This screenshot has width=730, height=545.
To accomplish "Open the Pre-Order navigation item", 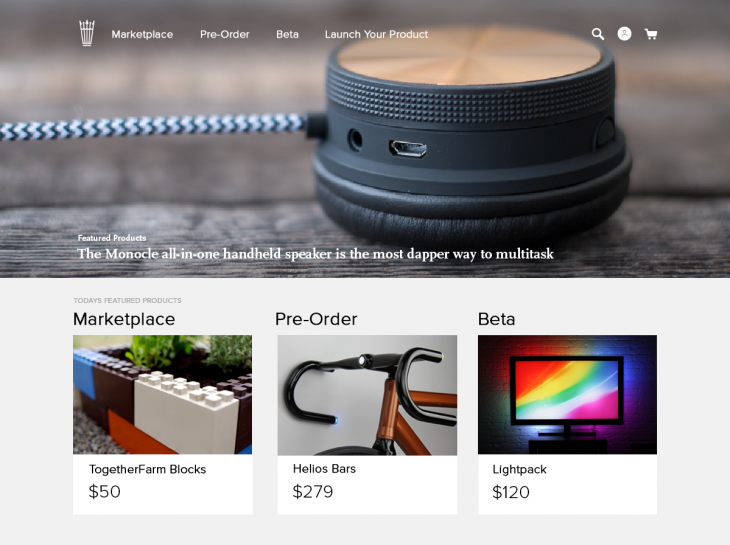I will click(225, 34).
